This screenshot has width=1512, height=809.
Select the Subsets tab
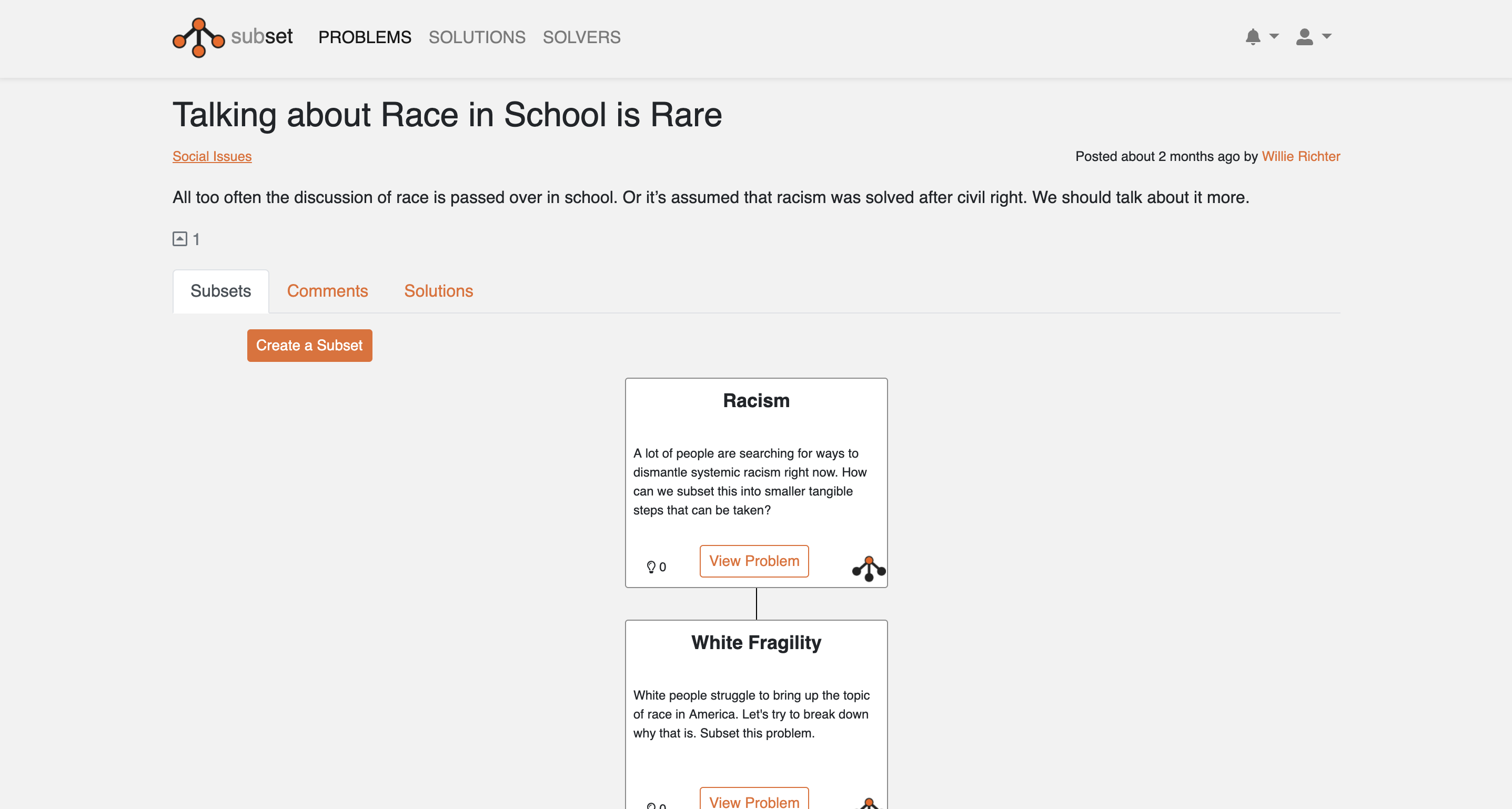[x=220, y=291]
